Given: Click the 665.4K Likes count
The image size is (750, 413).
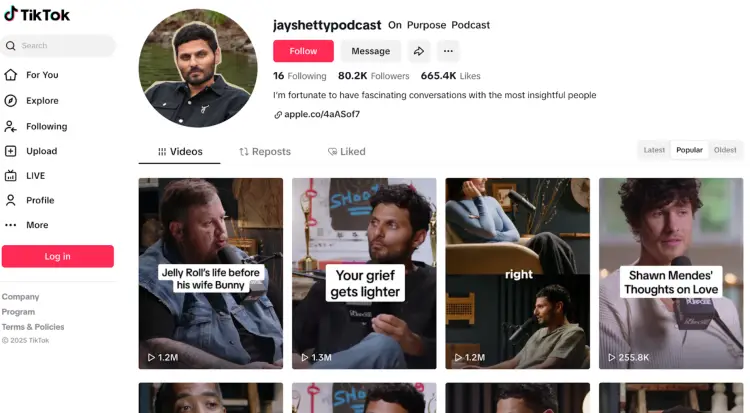Looking at the screenshot, I should click(x=451, y=76).
